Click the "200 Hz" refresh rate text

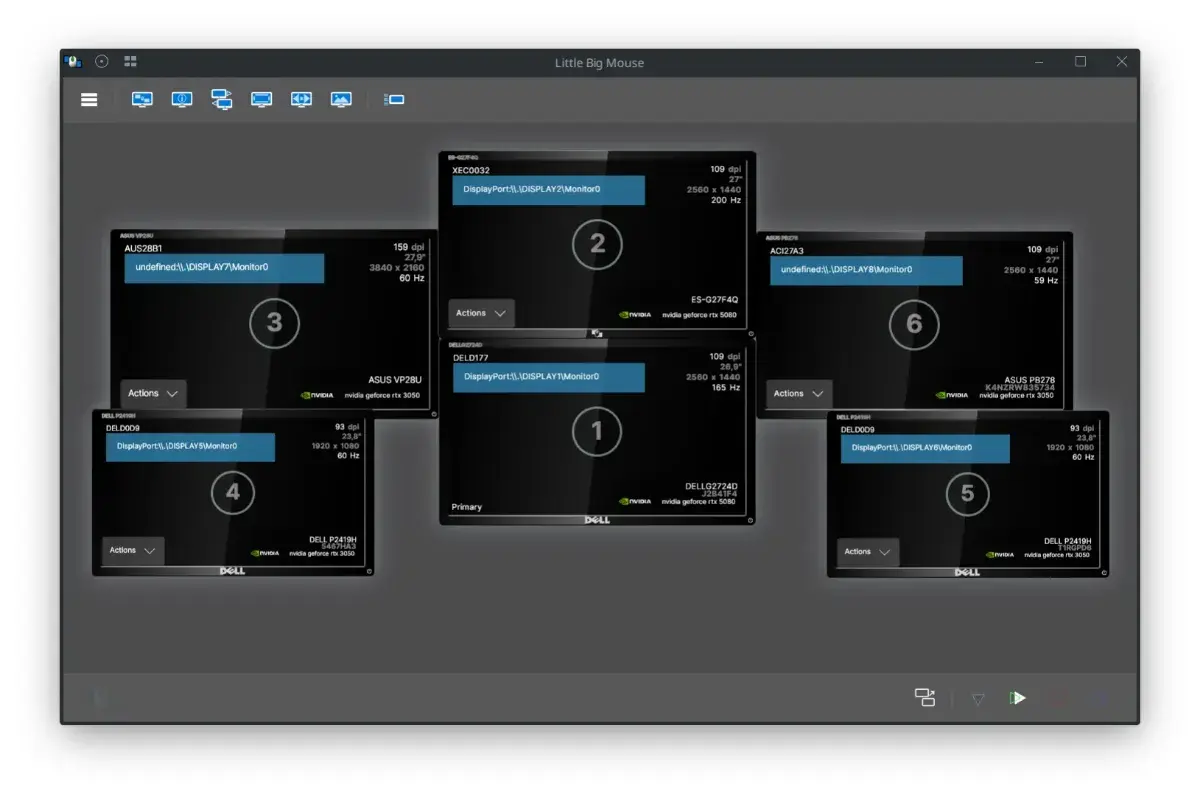[726, 201]
